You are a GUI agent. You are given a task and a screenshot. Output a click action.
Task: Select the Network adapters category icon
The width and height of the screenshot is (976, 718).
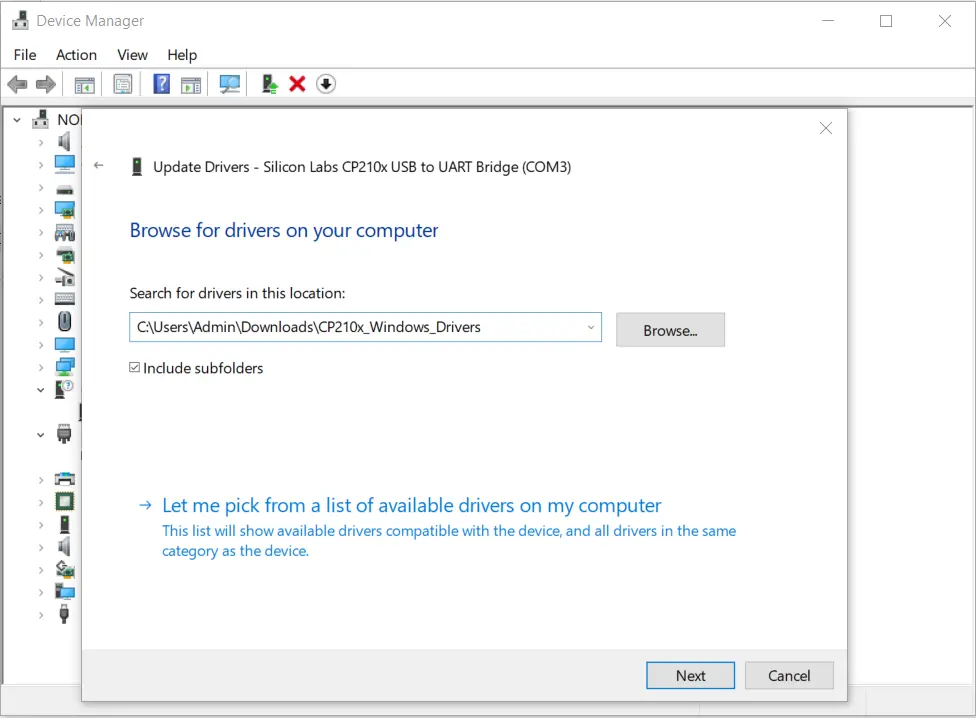pyautogui.click(x=65, y=367)
